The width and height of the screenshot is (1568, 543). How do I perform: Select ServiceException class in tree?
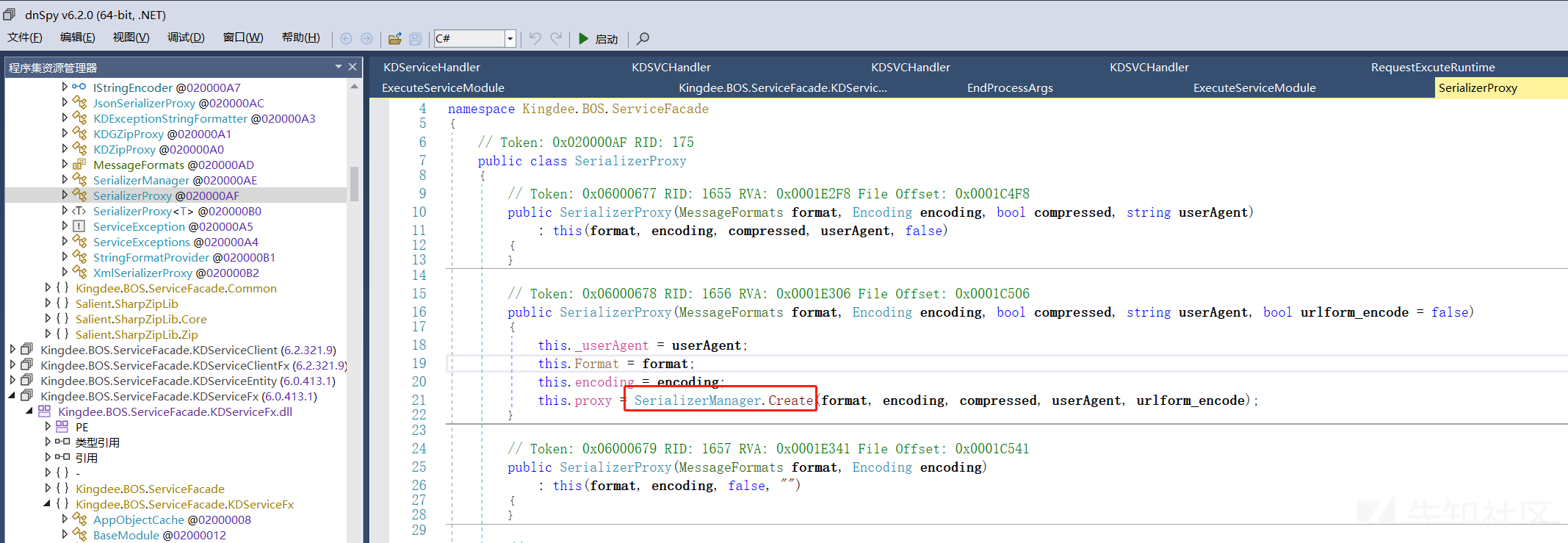tap(173, 226)
